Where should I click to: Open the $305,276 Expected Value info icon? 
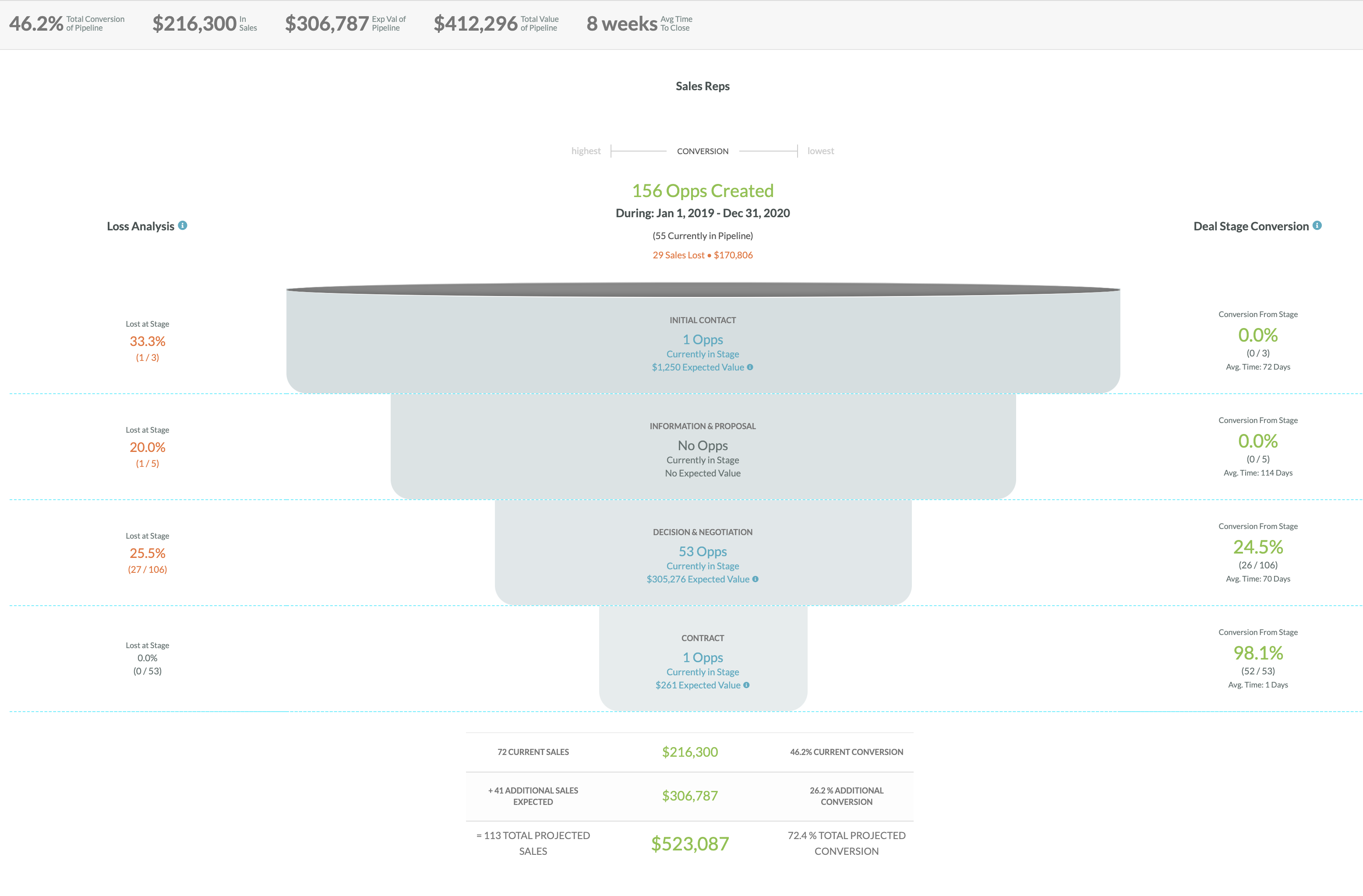tap(756, 579)
